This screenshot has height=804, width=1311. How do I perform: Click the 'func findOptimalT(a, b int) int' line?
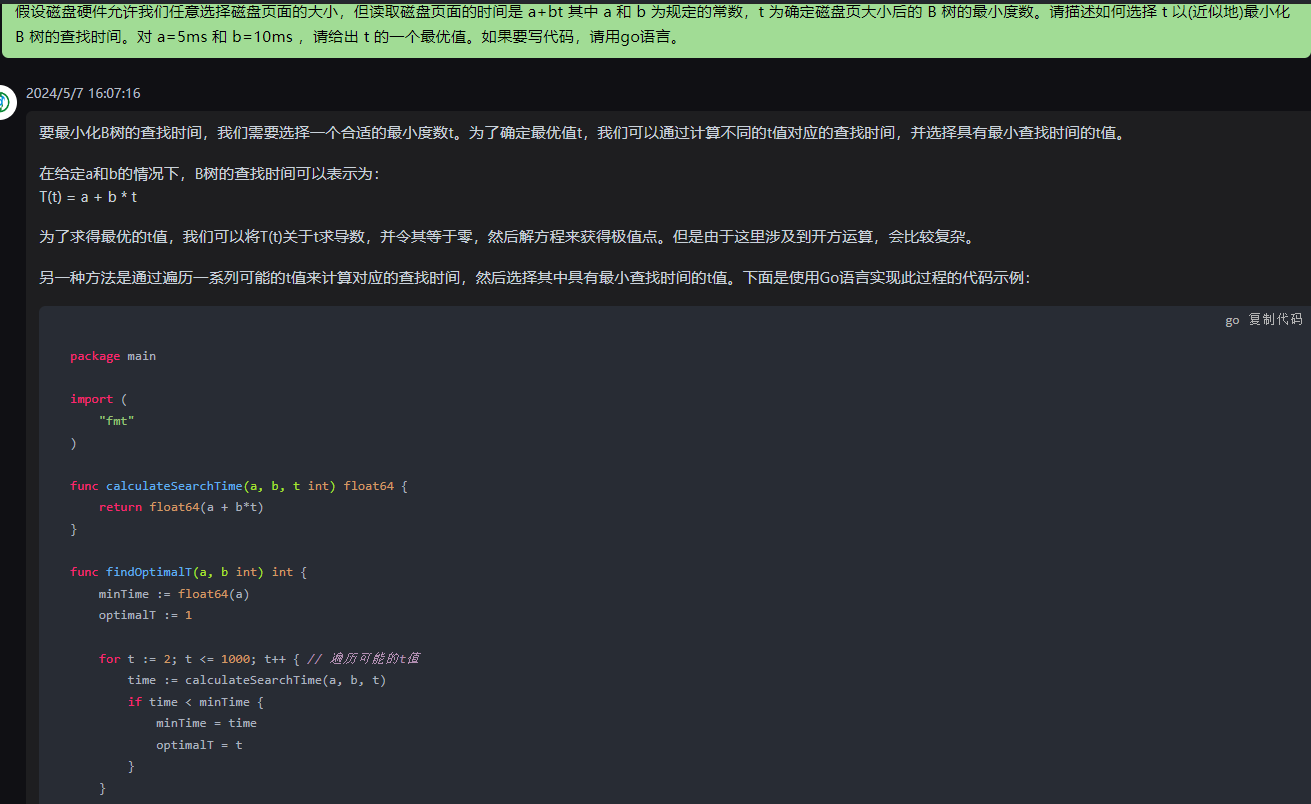(189, 572)
